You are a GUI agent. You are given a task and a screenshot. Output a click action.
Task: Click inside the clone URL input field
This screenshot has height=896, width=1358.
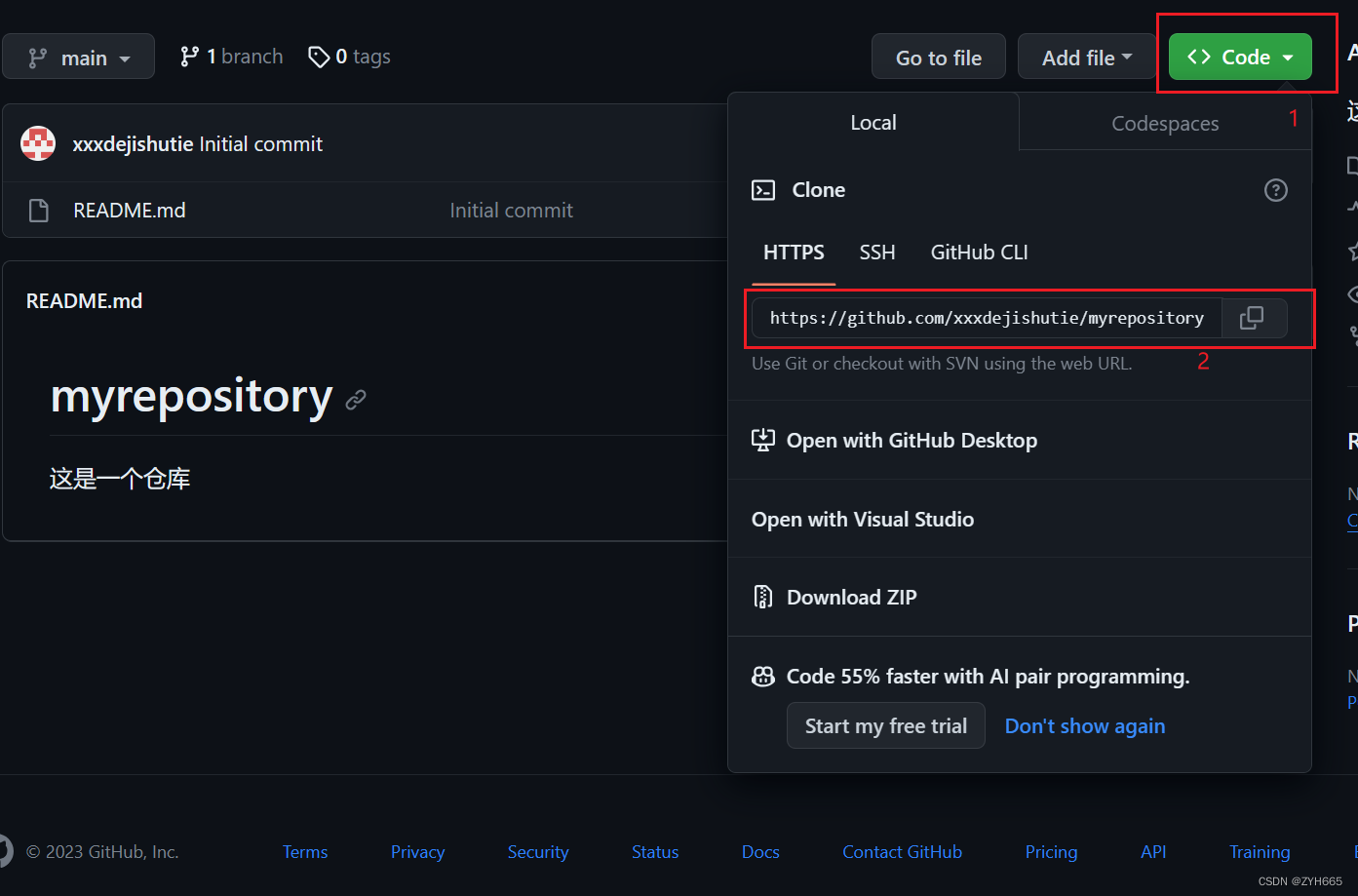987,318
